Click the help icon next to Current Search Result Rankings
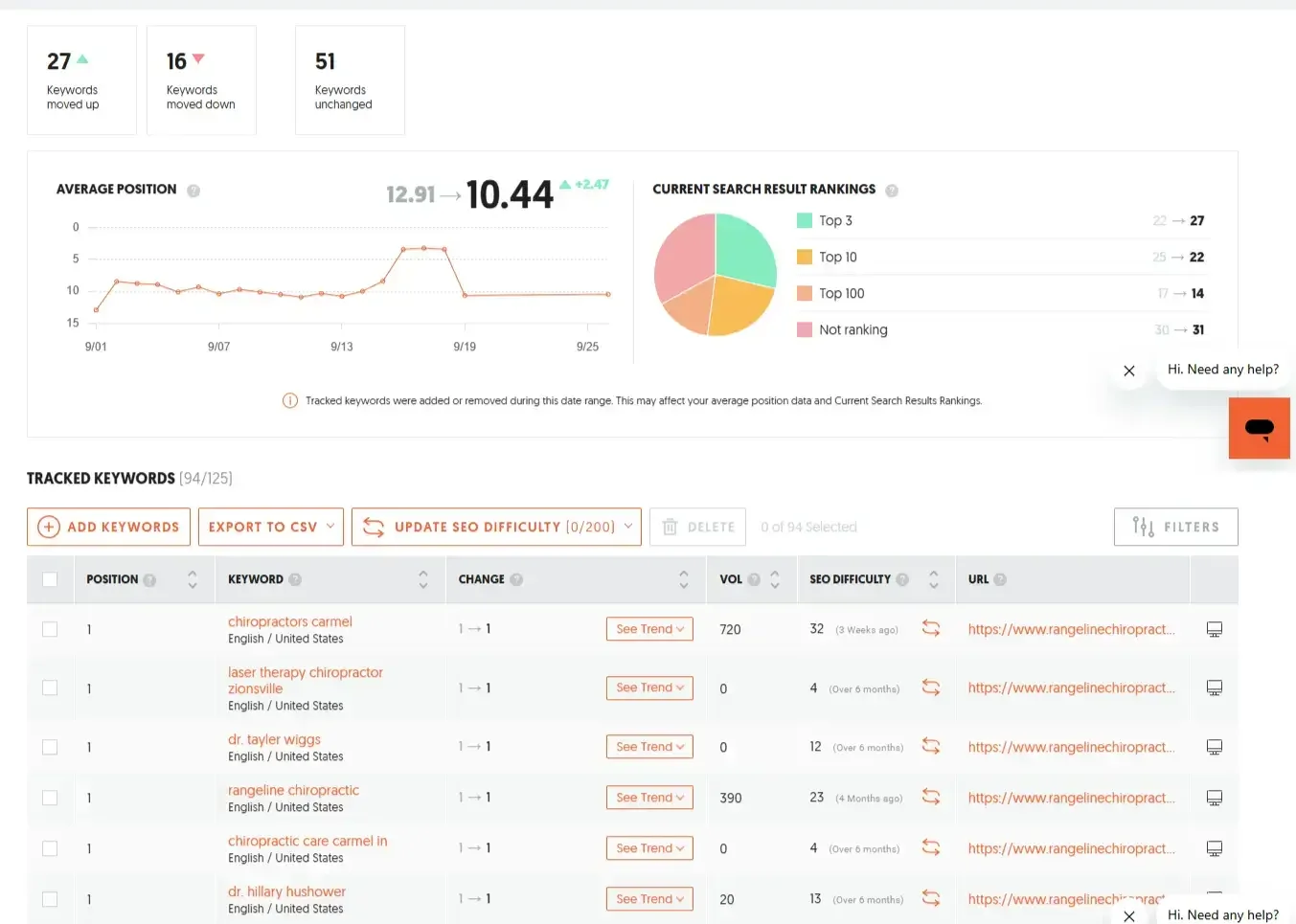Image resolution: width=1296 pixels, height=924 pixels. (892, 190)
